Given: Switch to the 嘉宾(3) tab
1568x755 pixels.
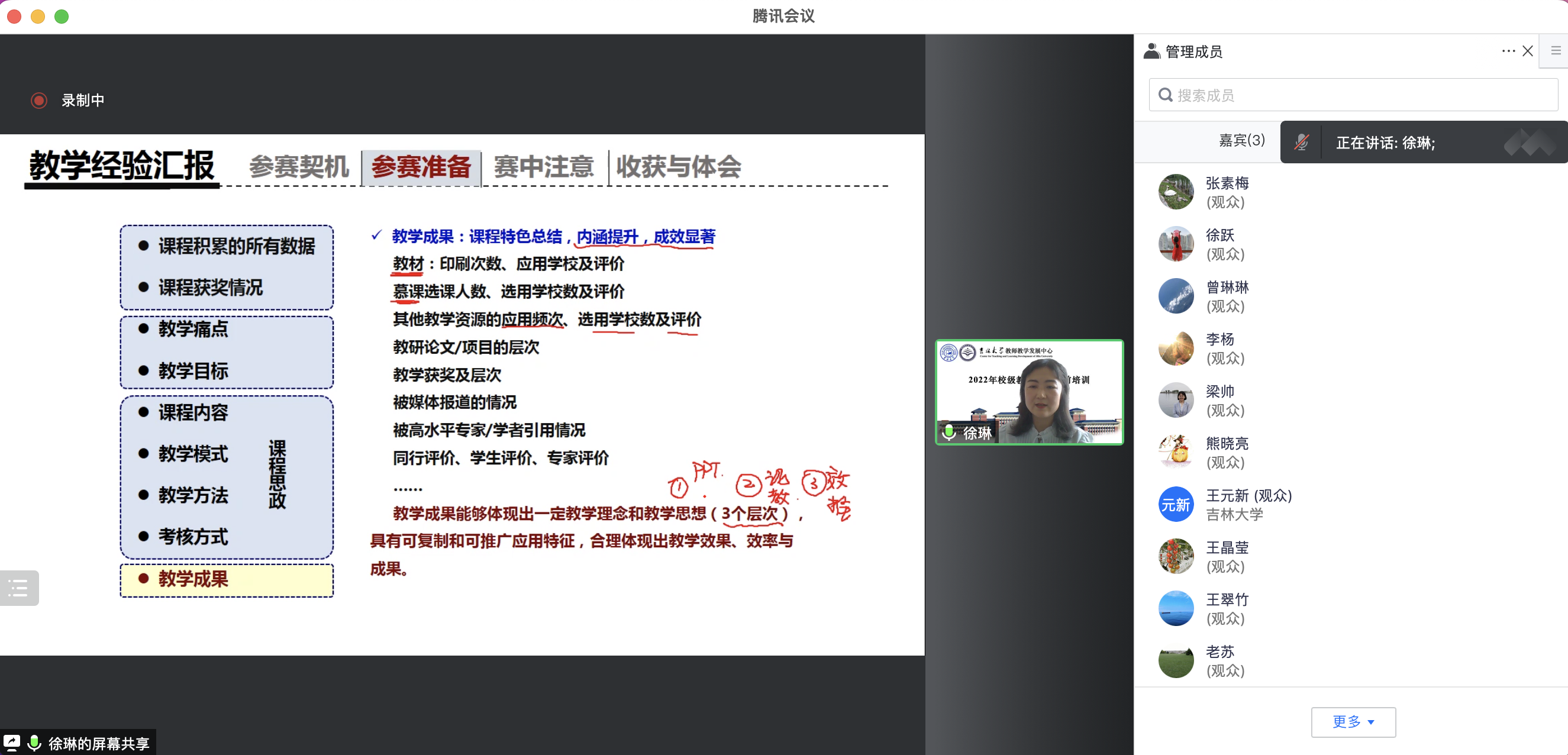Looking at the screenshot, I should point(1241,141).
